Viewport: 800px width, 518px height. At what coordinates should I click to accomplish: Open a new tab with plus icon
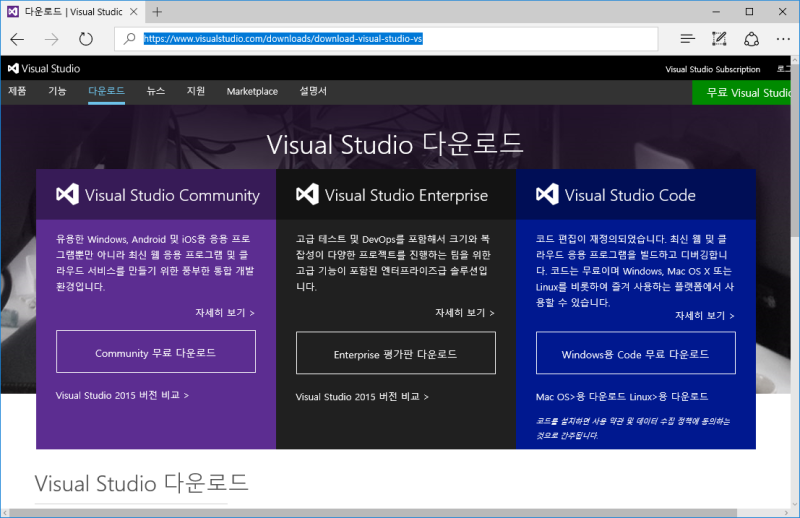[x=157, y=12]
